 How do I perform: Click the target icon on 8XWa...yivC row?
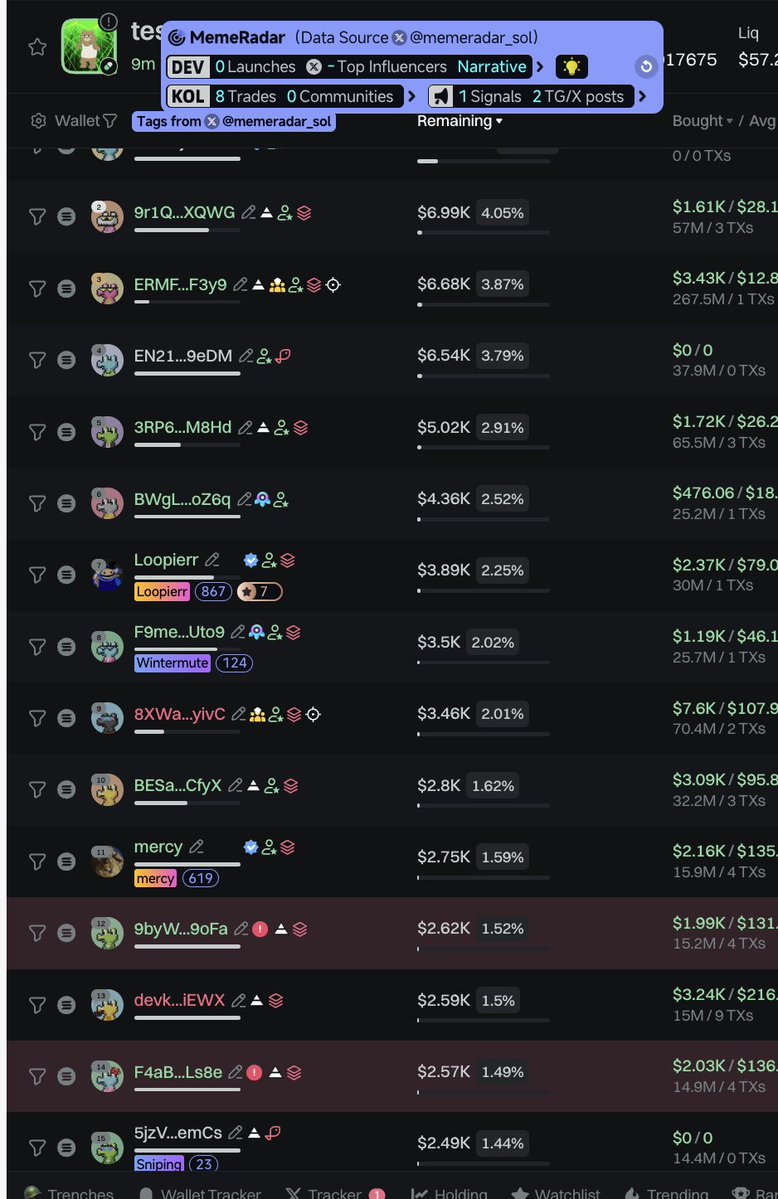pyautogui.click(x=313, y=714)
